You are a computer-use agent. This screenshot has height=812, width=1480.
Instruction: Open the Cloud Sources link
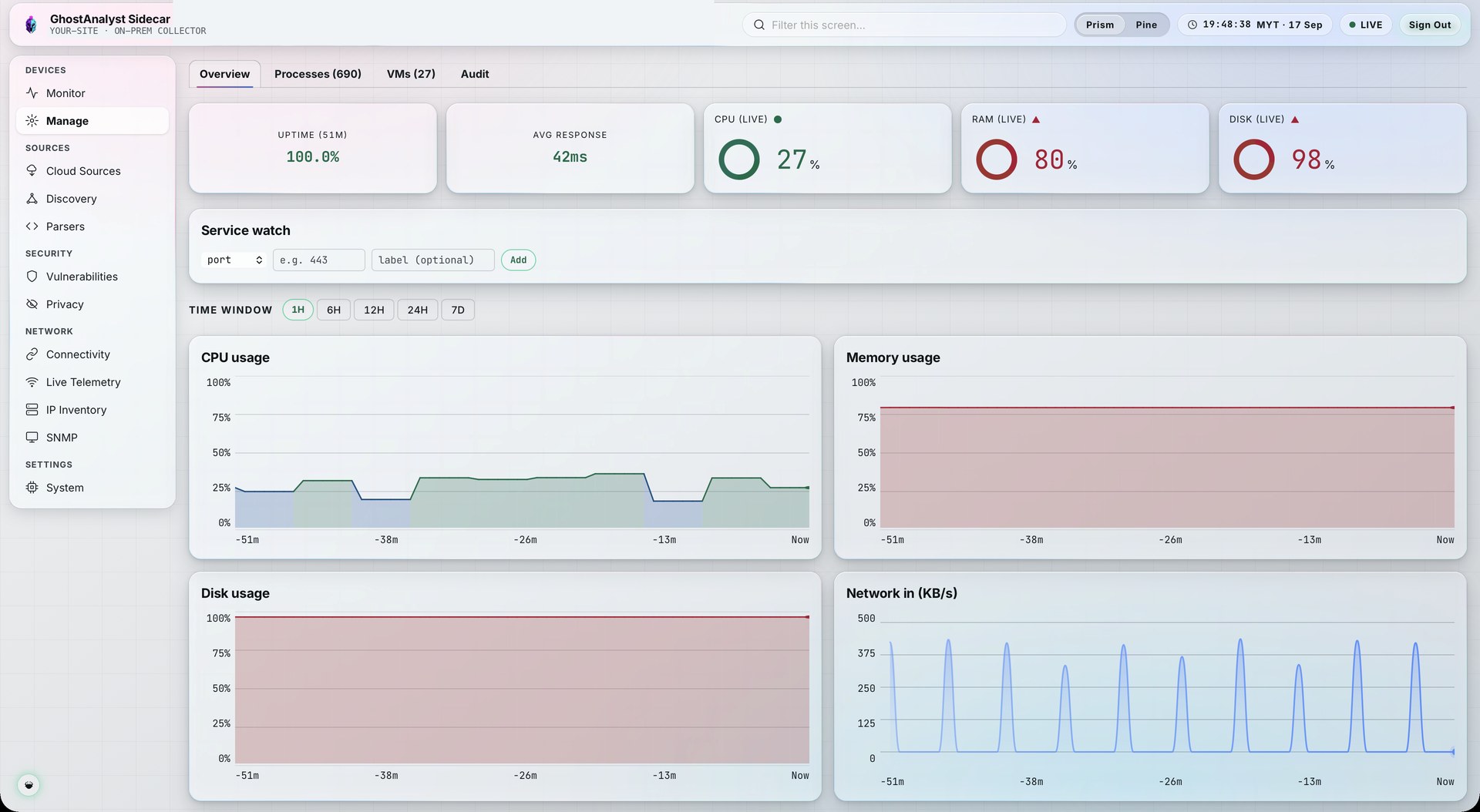[x=92, y=171]
